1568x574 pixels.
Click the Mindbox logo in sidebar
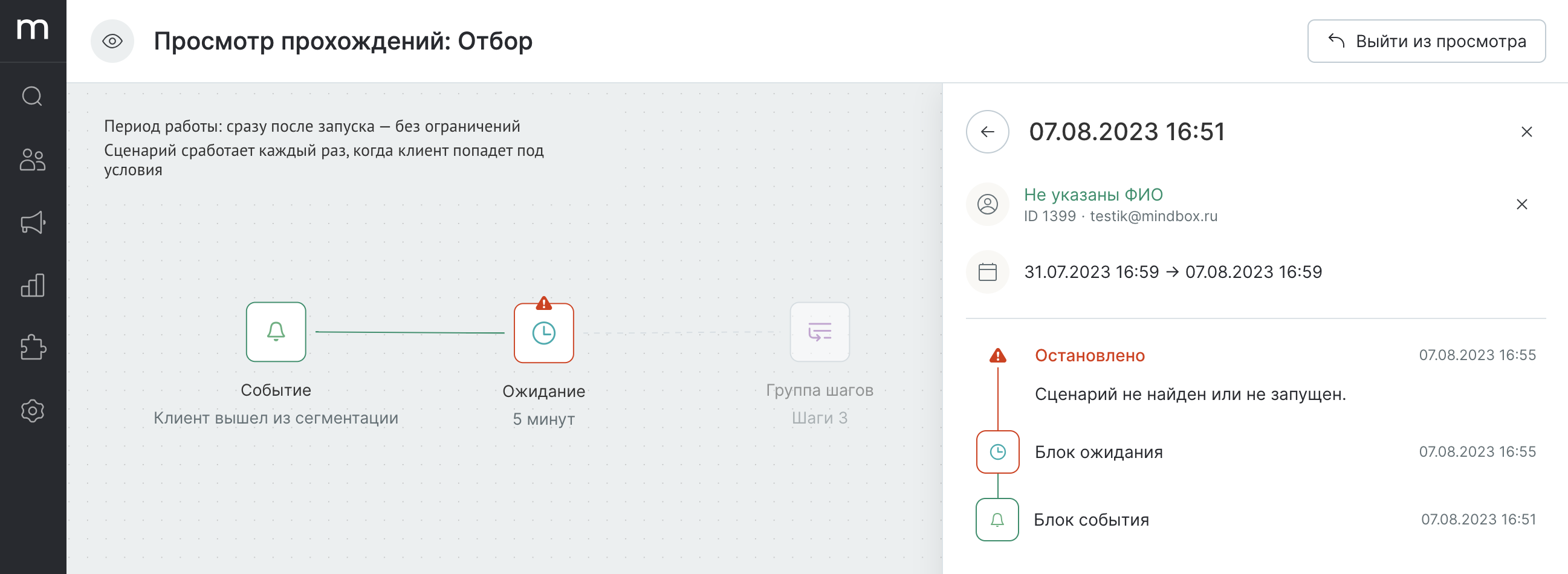click(32, 28)
